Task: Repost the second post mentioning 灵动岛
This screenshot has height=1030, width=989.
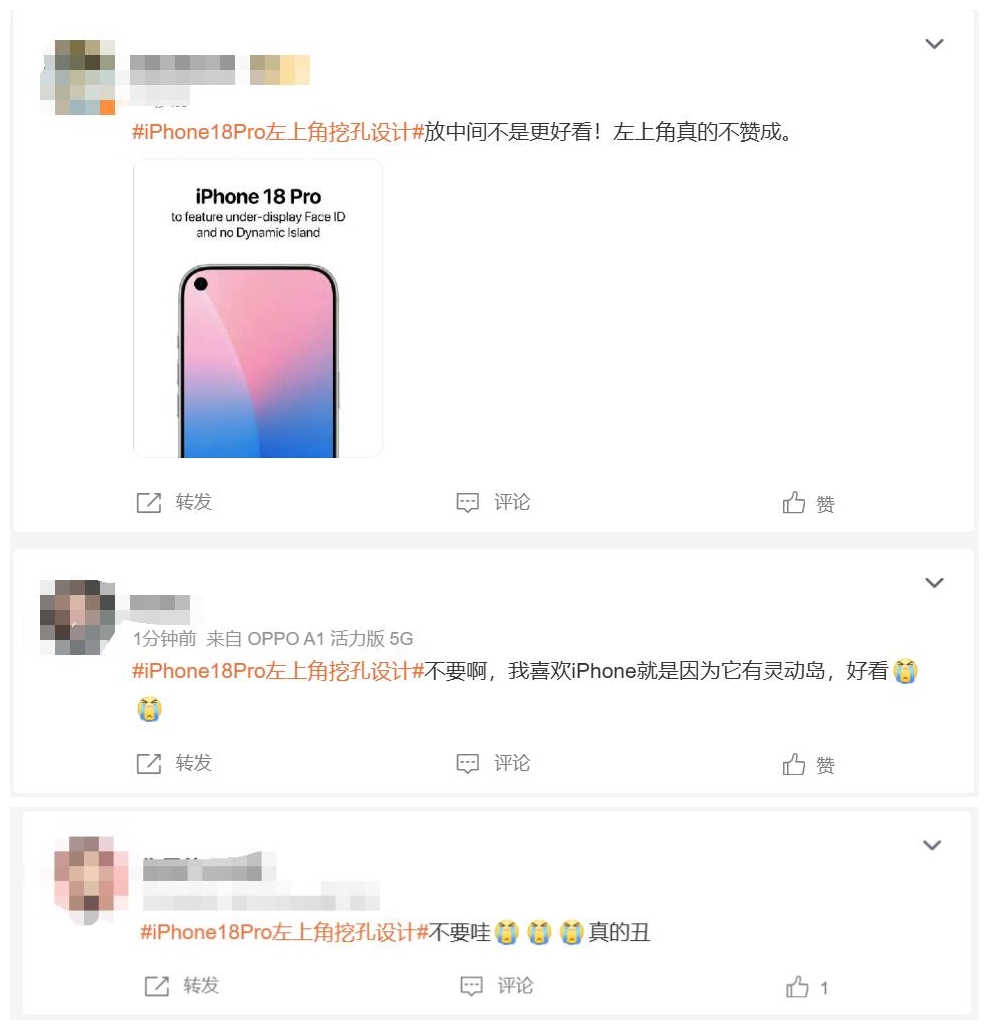Action: [174, 763]
